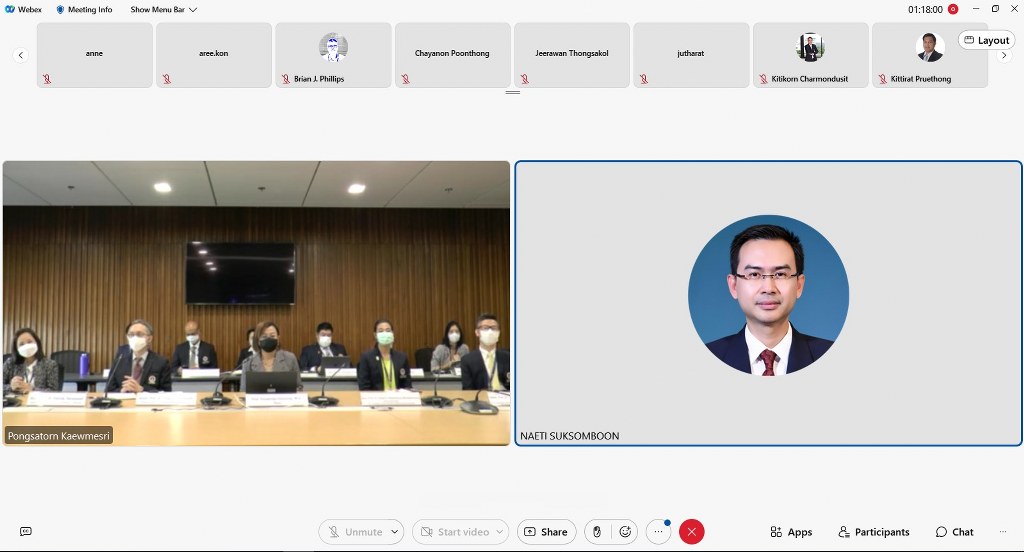Open the Chat panel

point(954,532)
